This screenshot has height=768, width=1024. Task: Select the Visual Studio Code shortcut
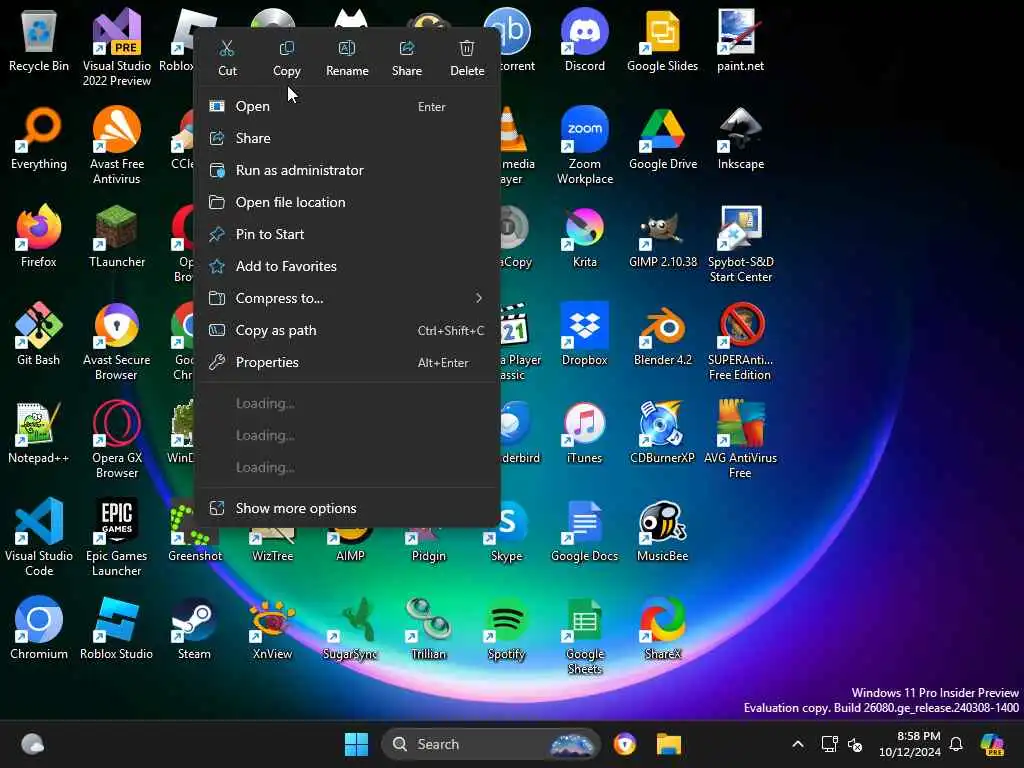pyautogui.click(x=39, y=537)
